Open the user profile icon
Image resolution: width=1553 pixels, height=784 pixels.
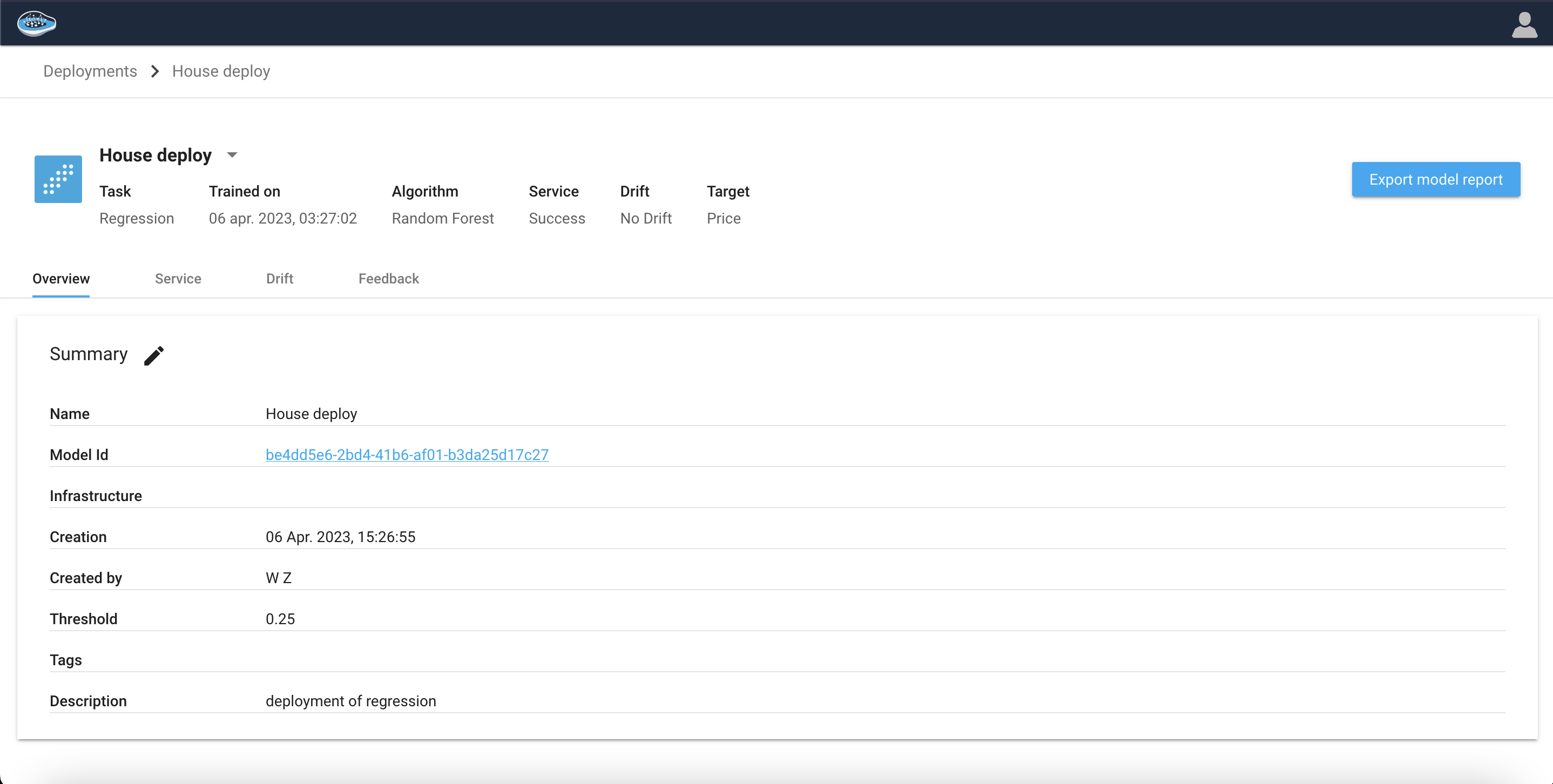[1524, 25]
